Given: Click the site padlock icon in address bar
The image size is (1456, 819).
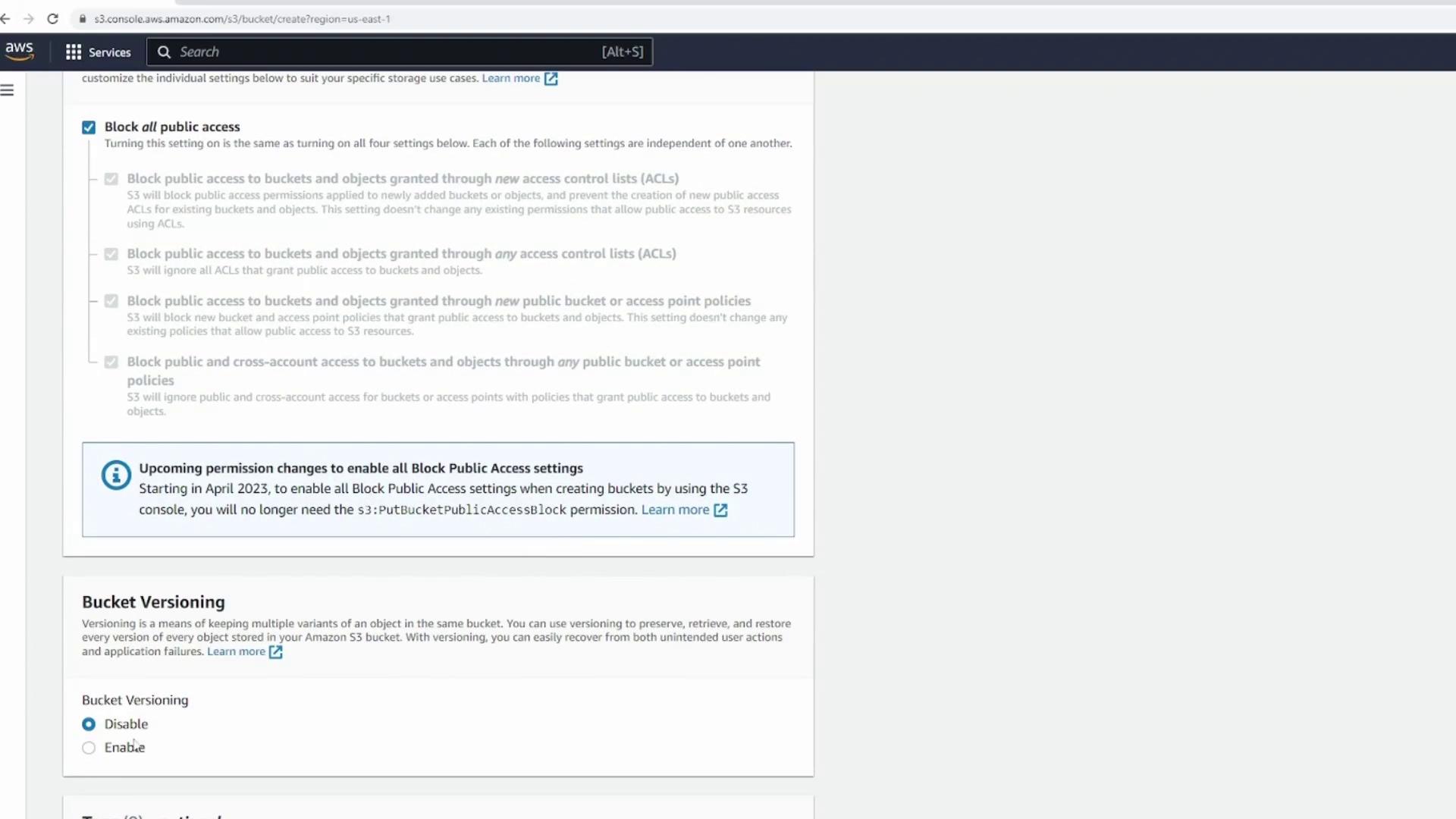Looking at the screenshot, I should coord(83,19).
